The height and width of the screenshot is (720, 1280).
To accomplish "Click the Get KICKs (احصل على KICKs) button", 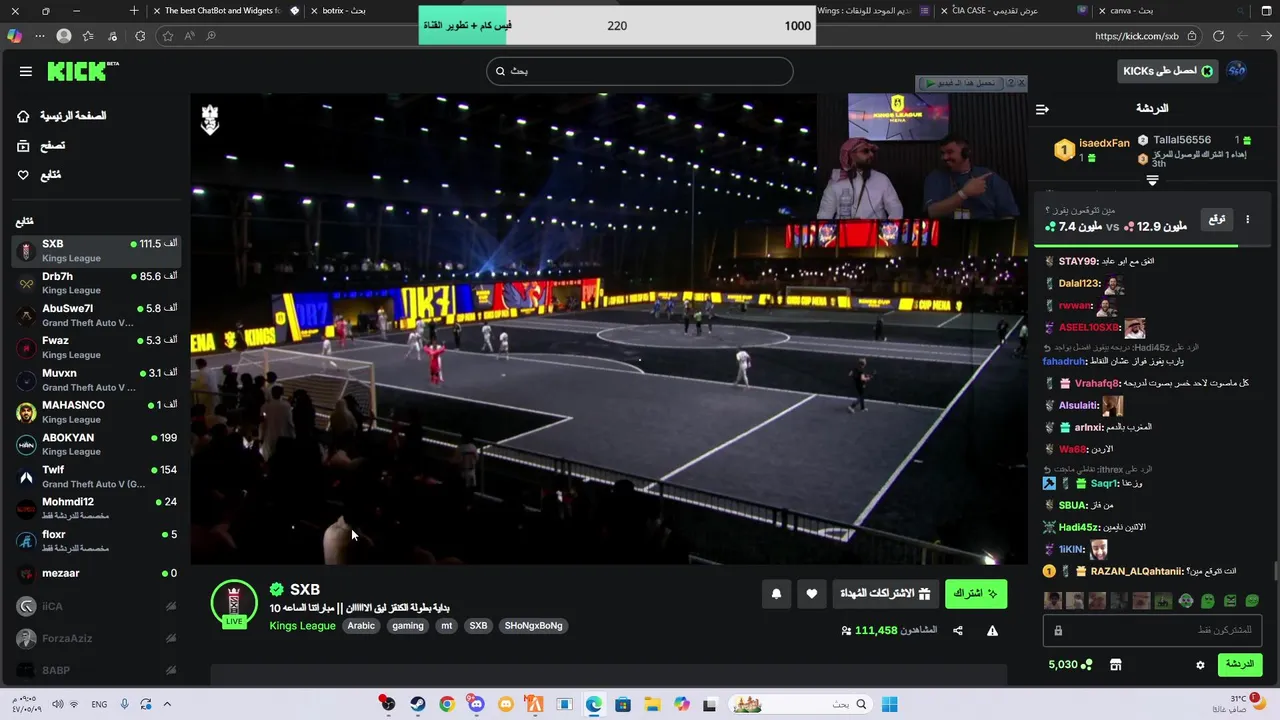I will click(1166, 71).
